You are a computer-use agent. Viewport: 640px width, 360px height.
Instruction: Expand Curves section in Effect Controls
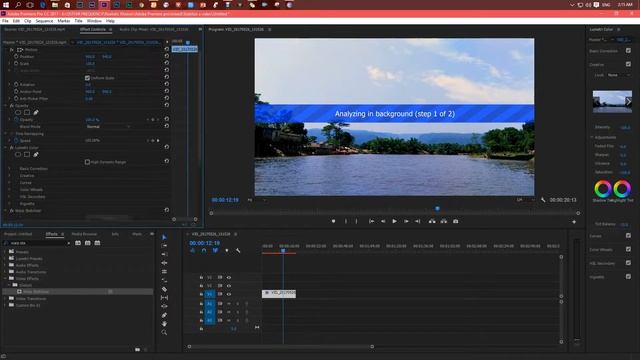tap(10, 182)
